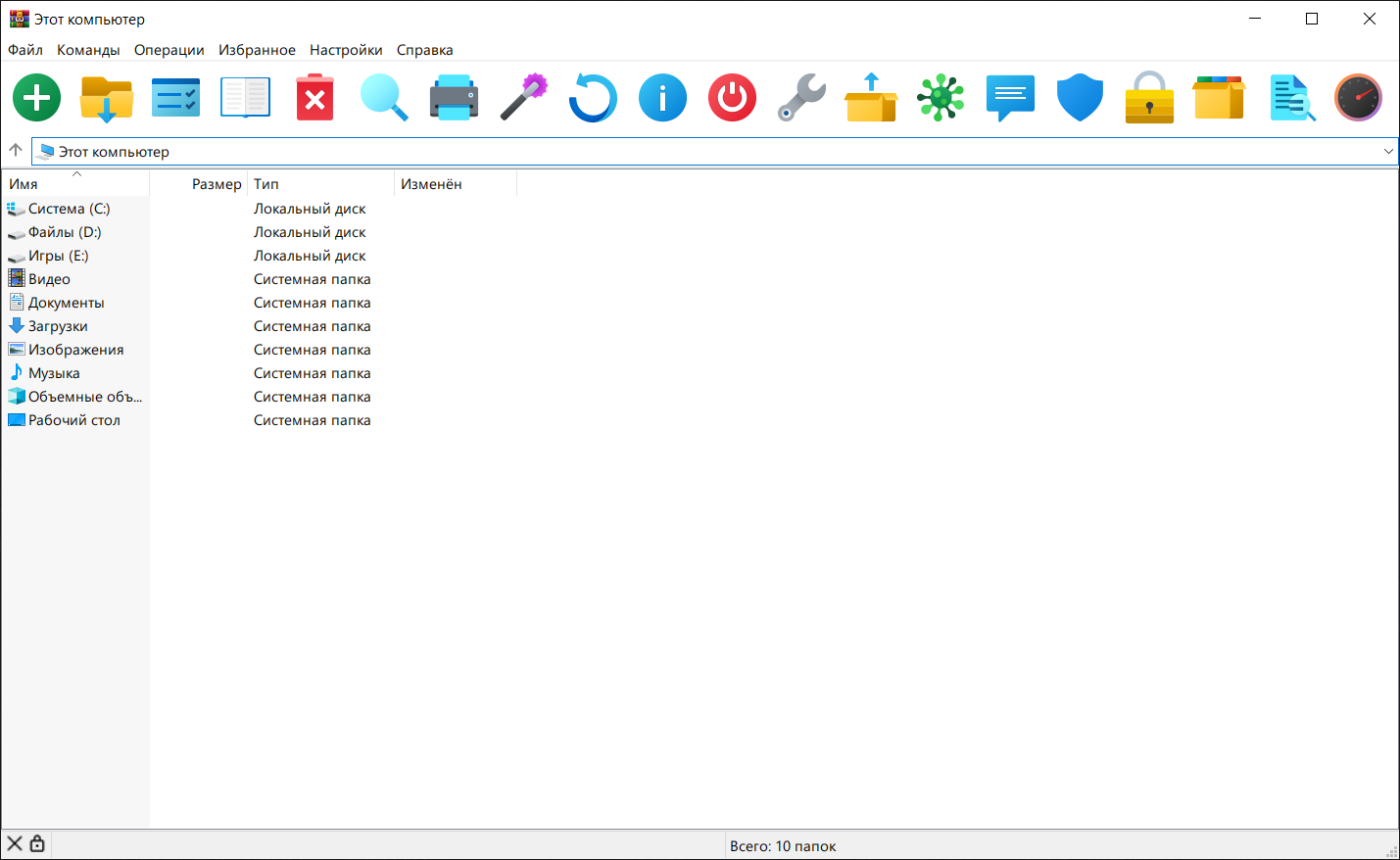Image resolution: width=1400 pixels, height=860 pixels.
Task: Open the yellow folder download toolbar icon
Action: coord(106,98)
